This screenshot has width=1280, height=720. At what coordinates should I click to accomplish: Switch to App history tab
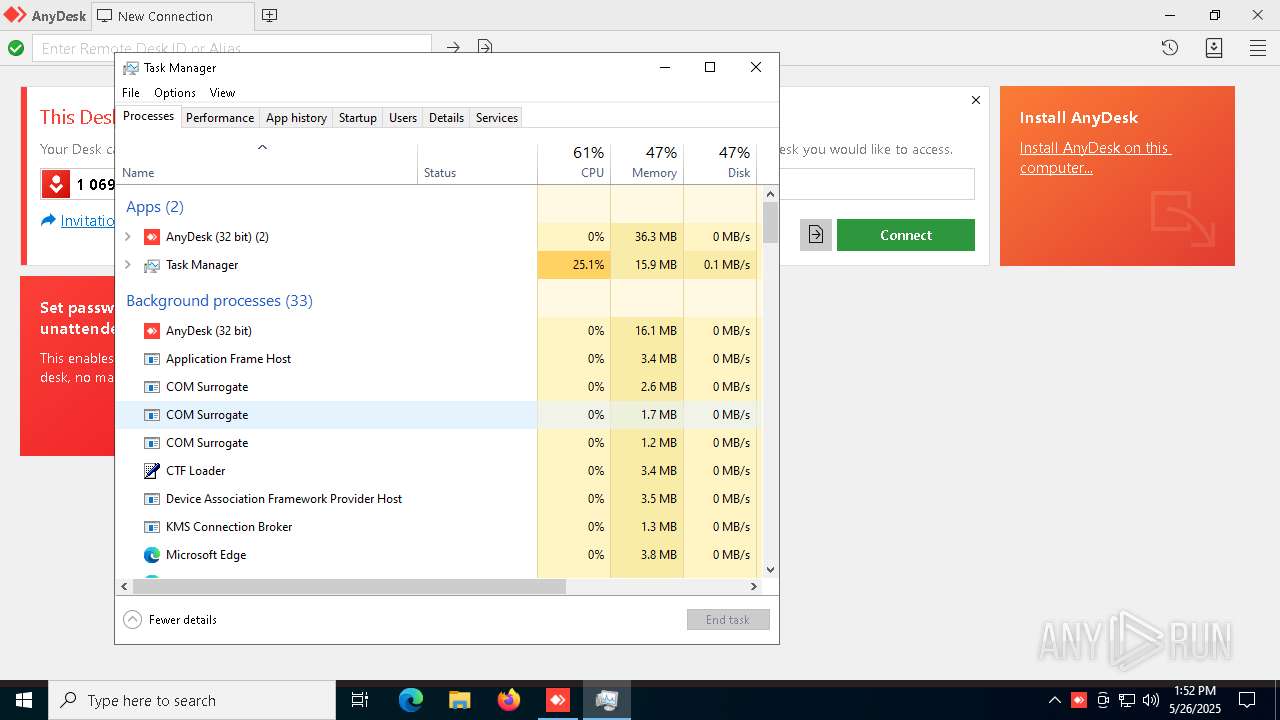click(x=296, y=118)
